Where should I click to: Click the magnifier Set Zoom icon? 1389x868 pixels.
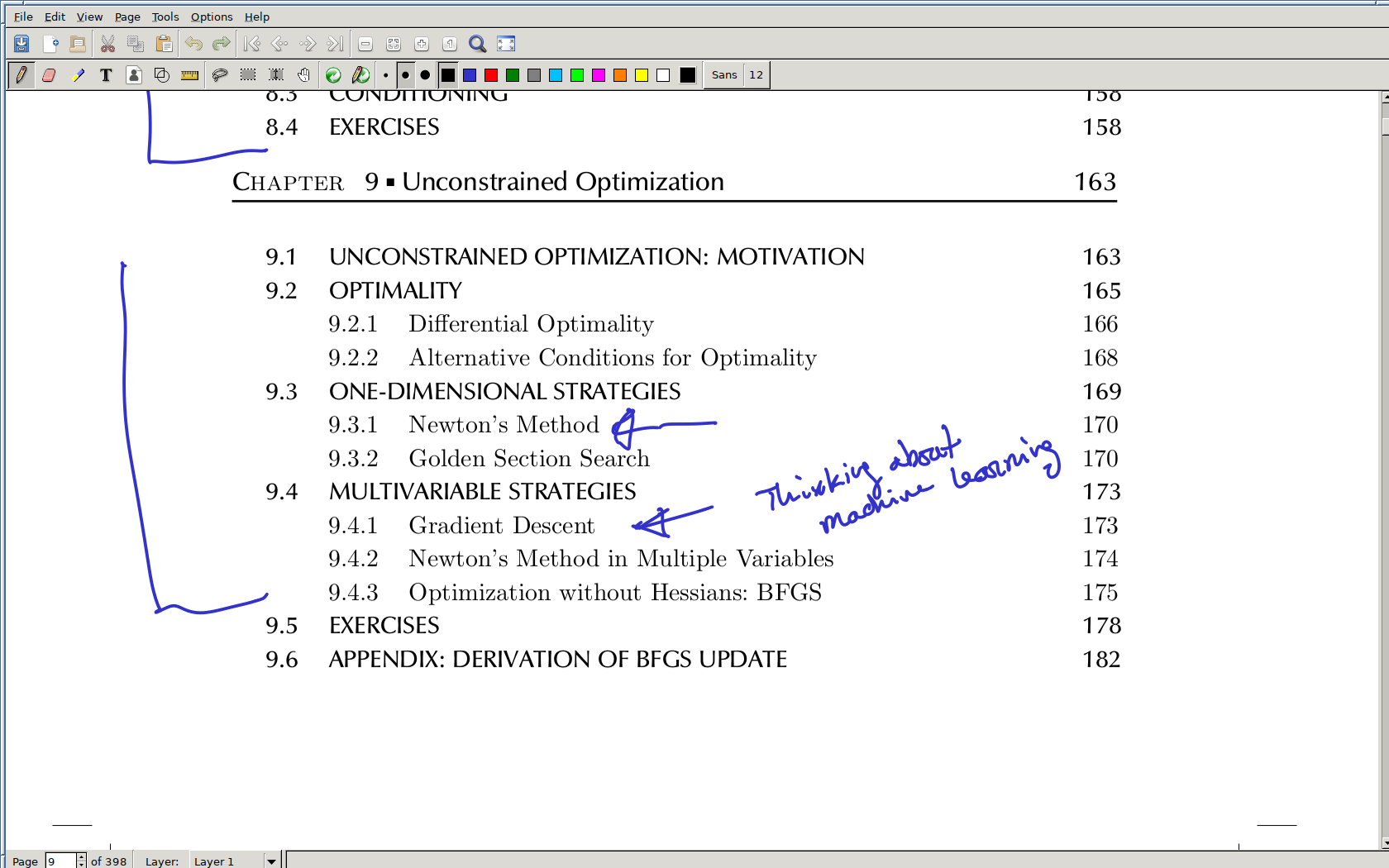click(477, 44)
